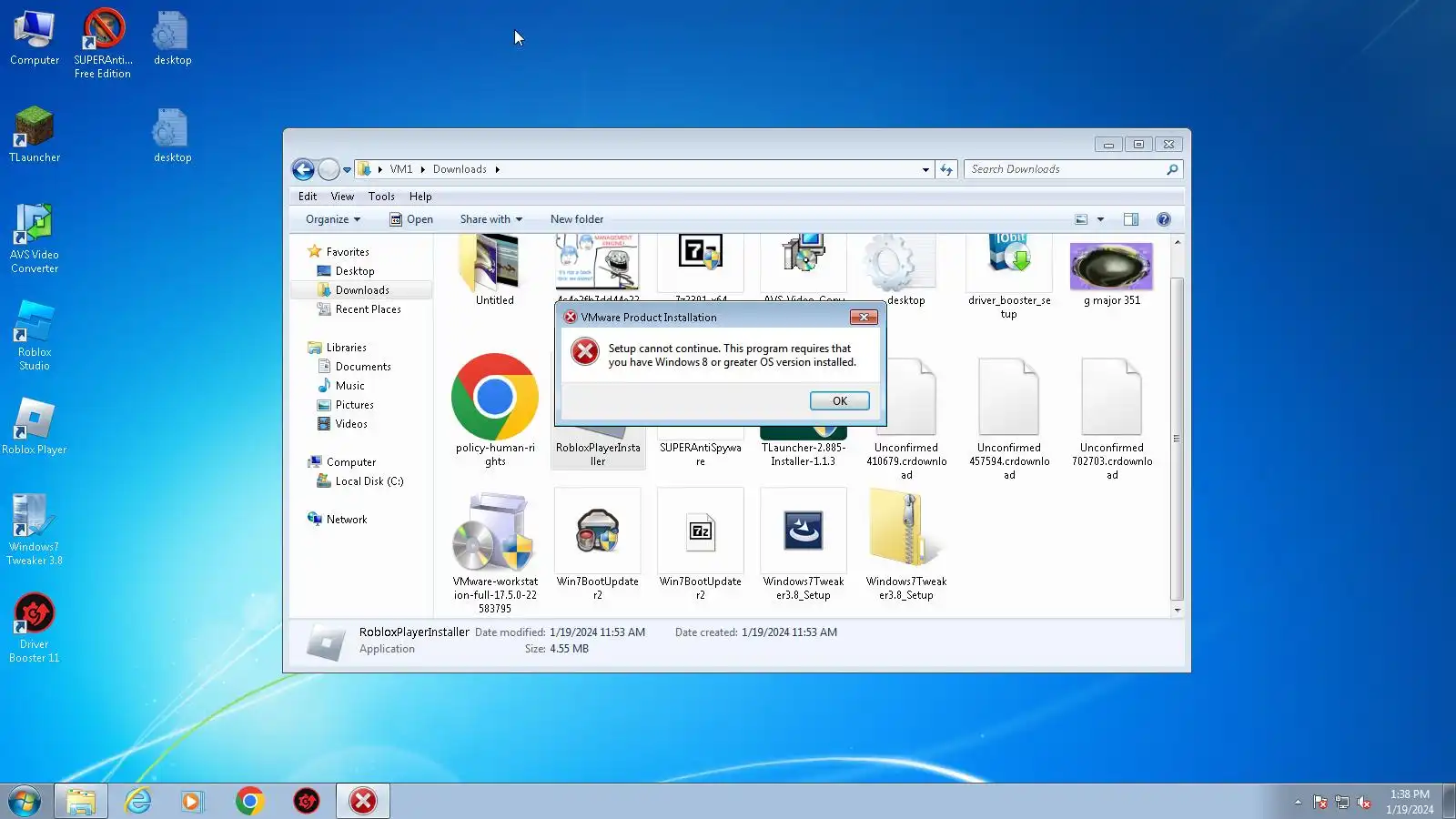Select the Roblox Studio desktop shortcut
The image size is (1456, 819).
35,336
